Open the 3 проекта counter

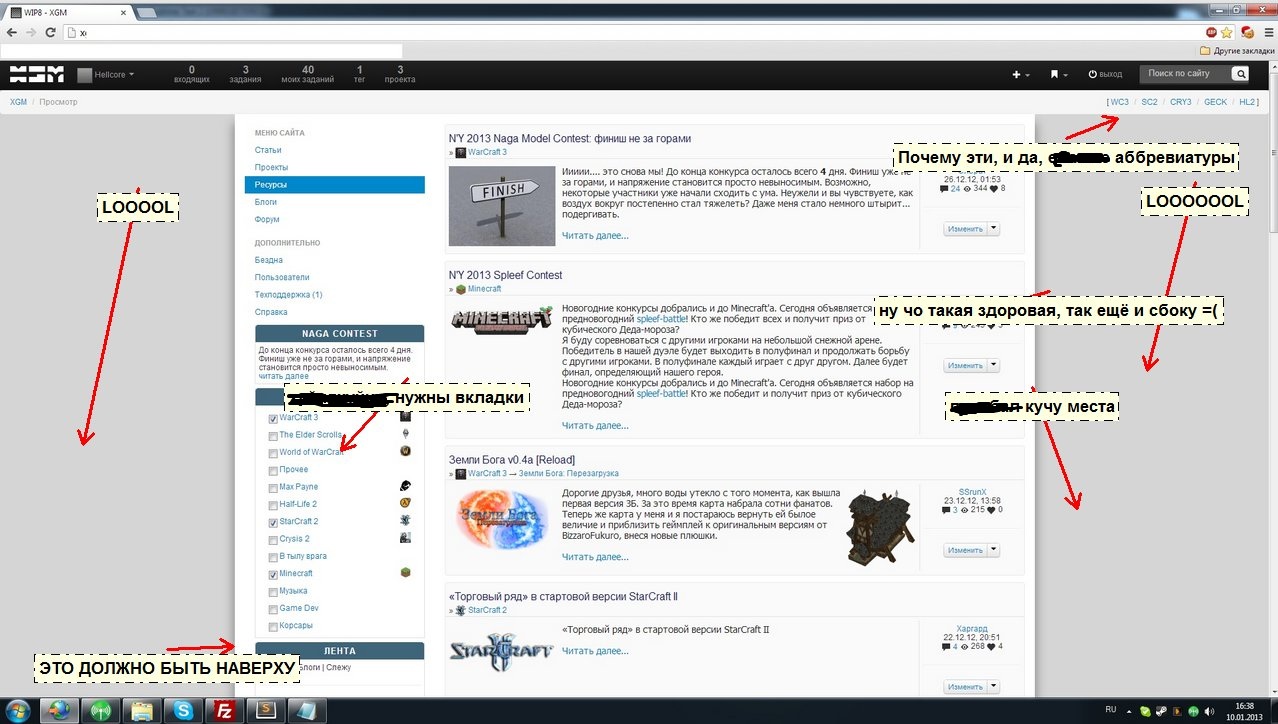point(400,74)
